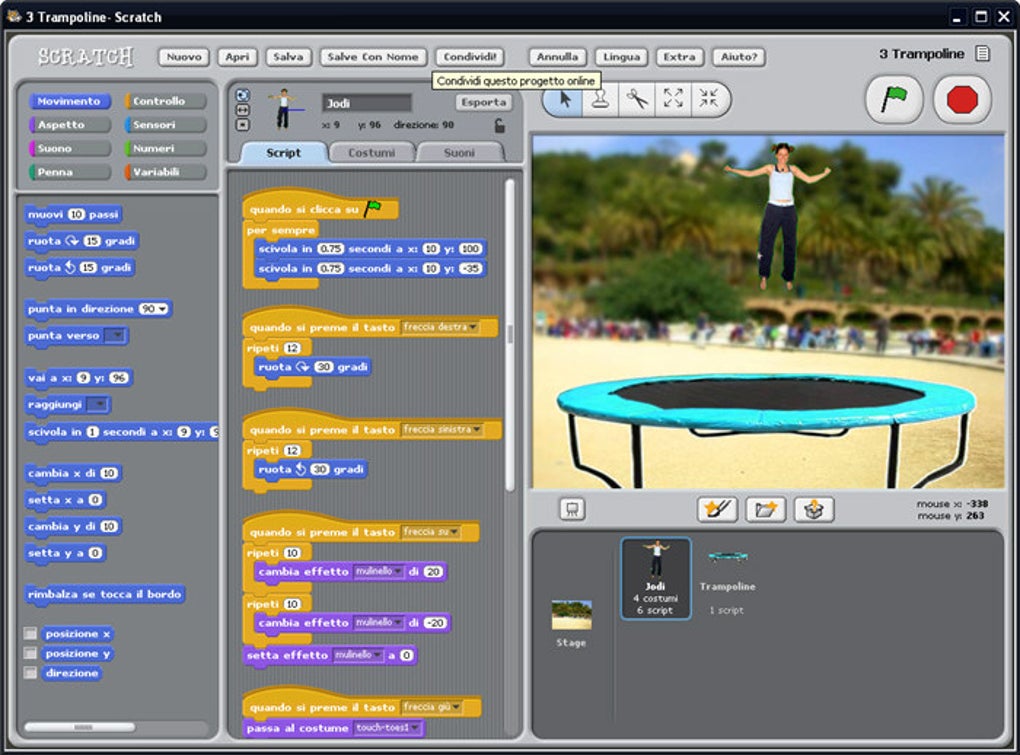The height and width of the screenshot is (755, 1020).
Task: Get a surprise sprite
Action: 814,509
